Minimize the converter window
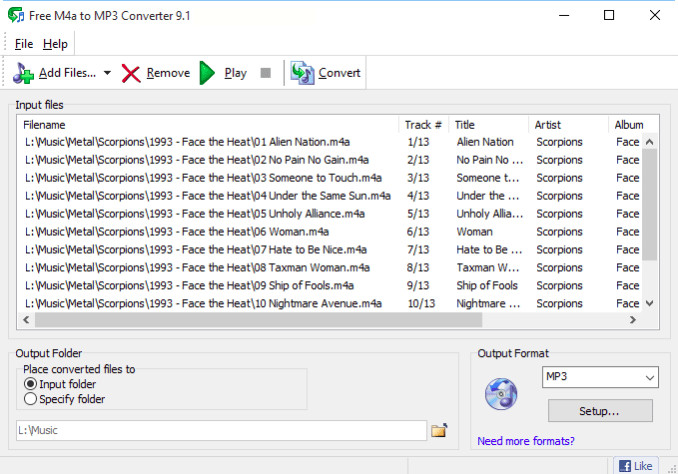This screenshot has width=678, height=474. click(x=564, y=15)
